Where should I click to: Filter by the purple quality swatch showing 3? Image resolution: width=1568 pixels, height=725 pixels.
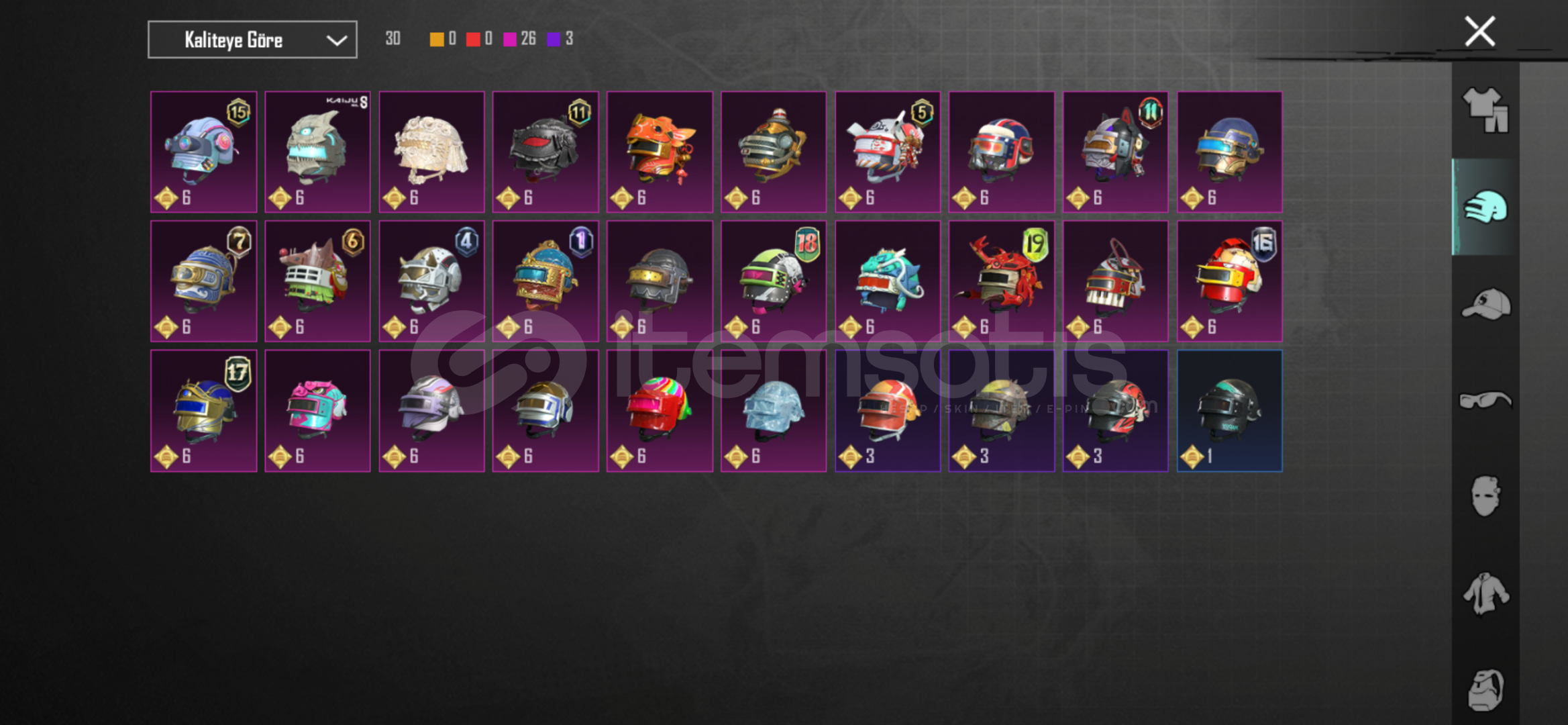pyautogui.click(x=554, y=39)
